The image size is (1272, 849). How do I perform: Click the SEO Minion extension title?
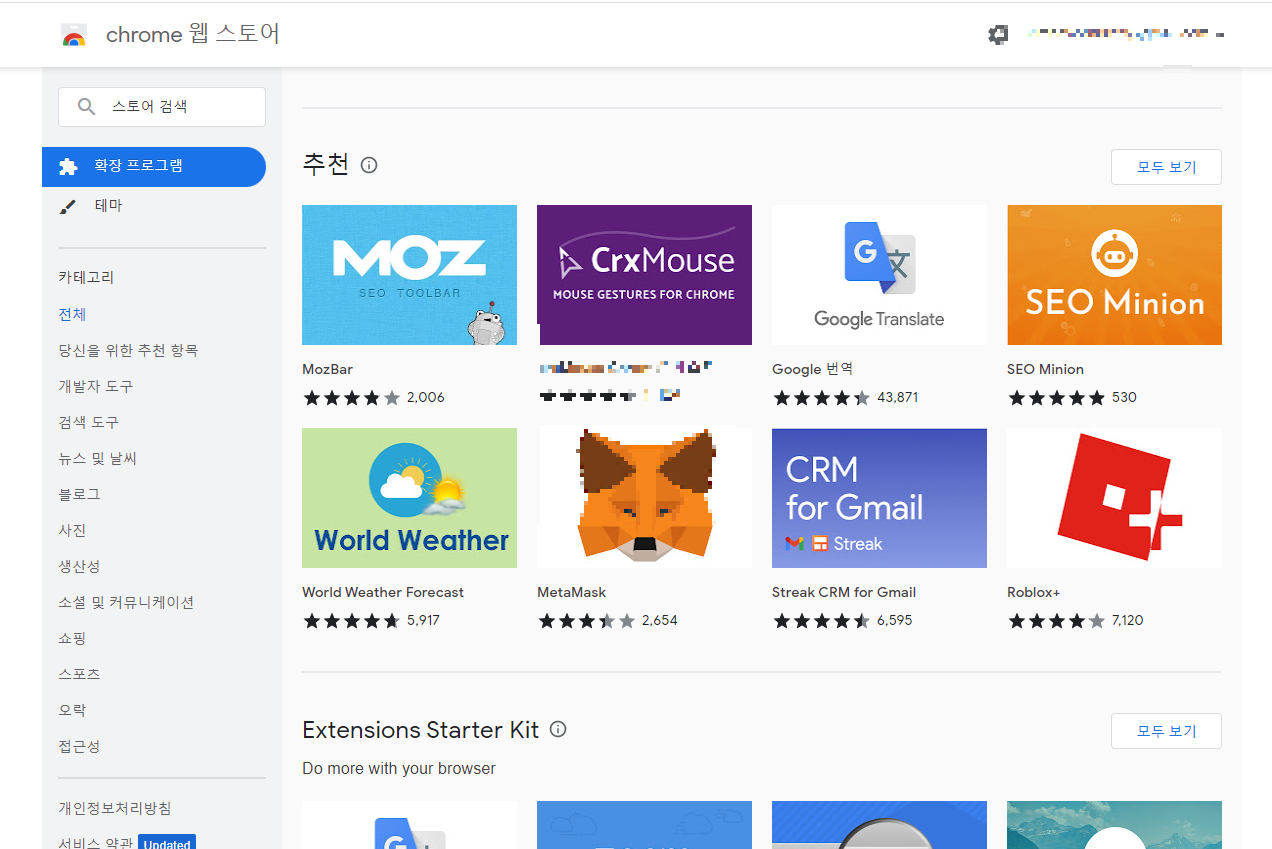click(x=1045, y=369)
